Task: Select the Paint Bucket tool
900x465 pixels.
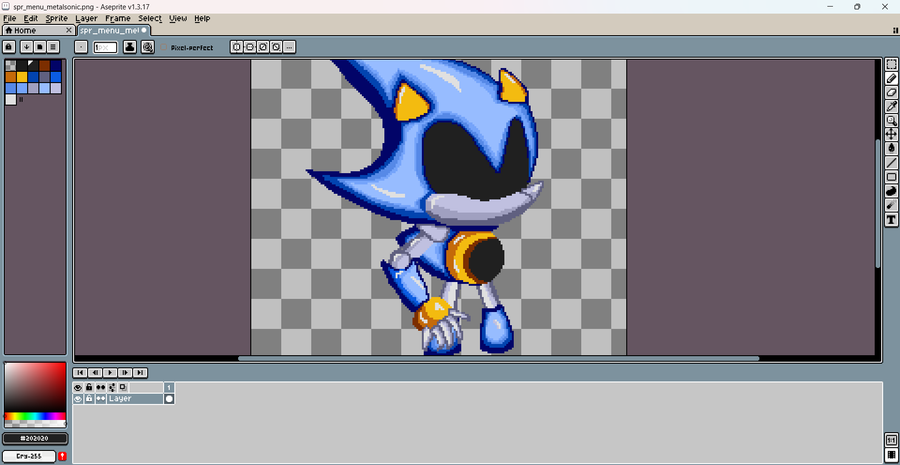Action: (x=891, y=148)
